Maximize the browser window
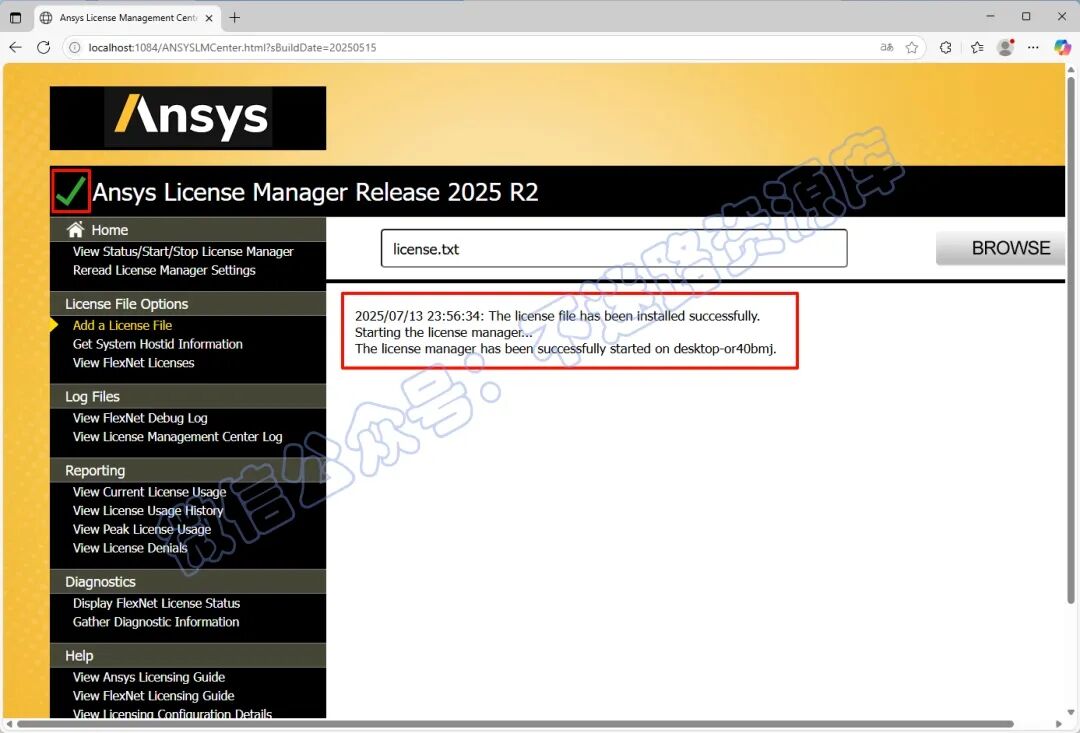This screenshot has width=1080, height=733. point(1026,17)
